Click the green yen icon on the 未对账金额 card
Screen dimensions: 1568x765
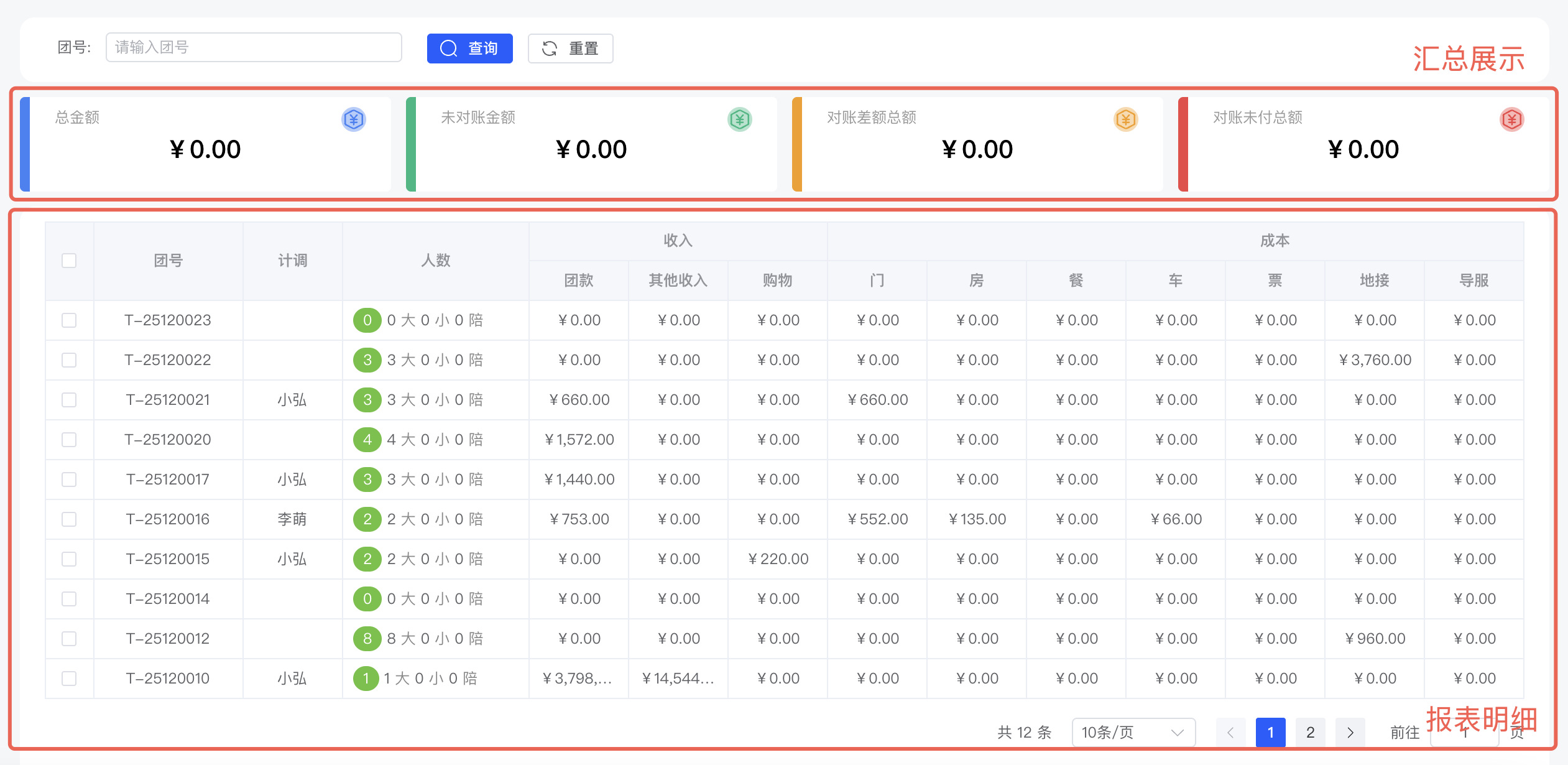(x=739, y=119)
